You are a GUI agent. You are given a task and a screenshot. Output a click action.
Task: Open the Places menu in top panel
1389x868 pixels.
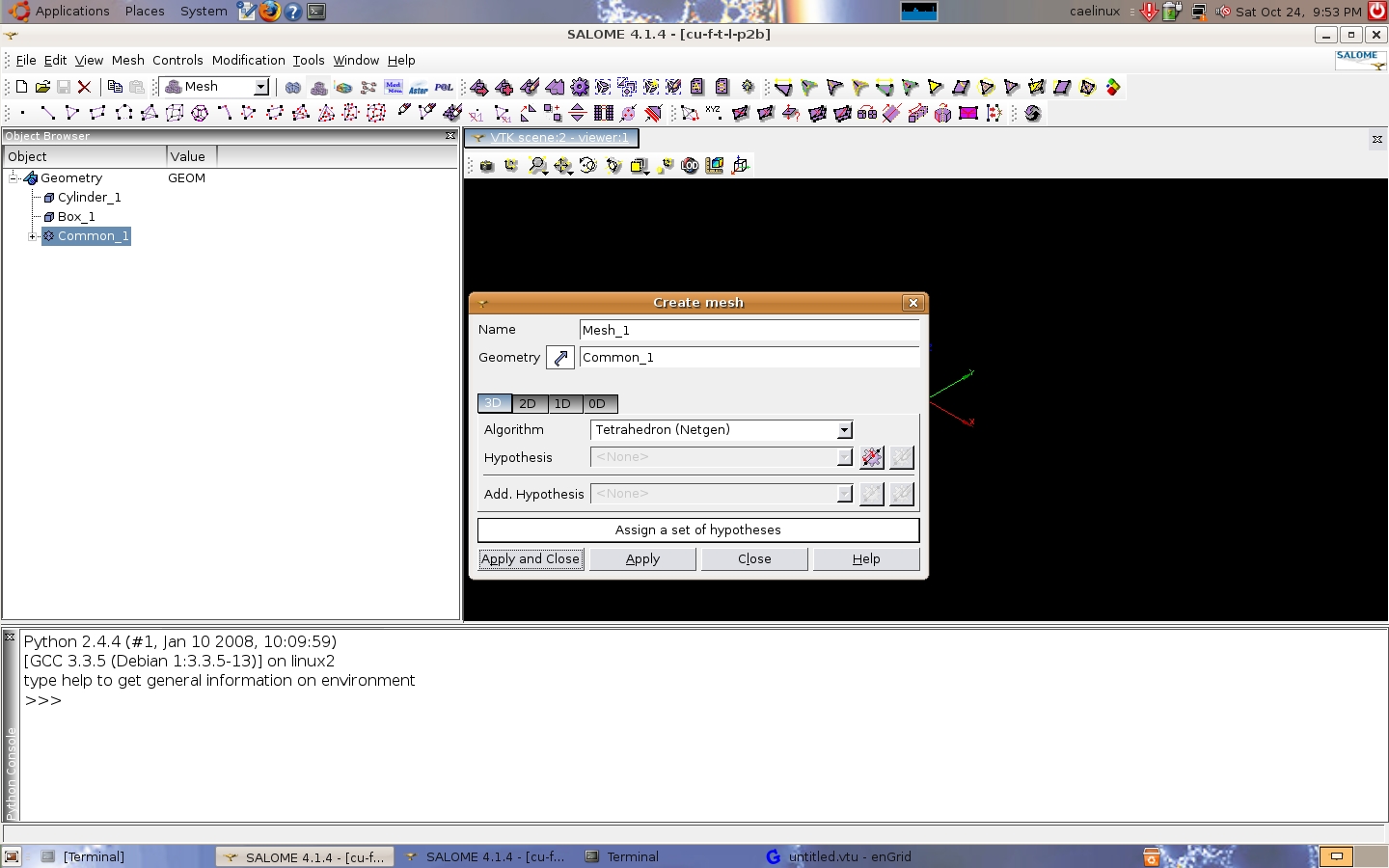tap(145, 12)
